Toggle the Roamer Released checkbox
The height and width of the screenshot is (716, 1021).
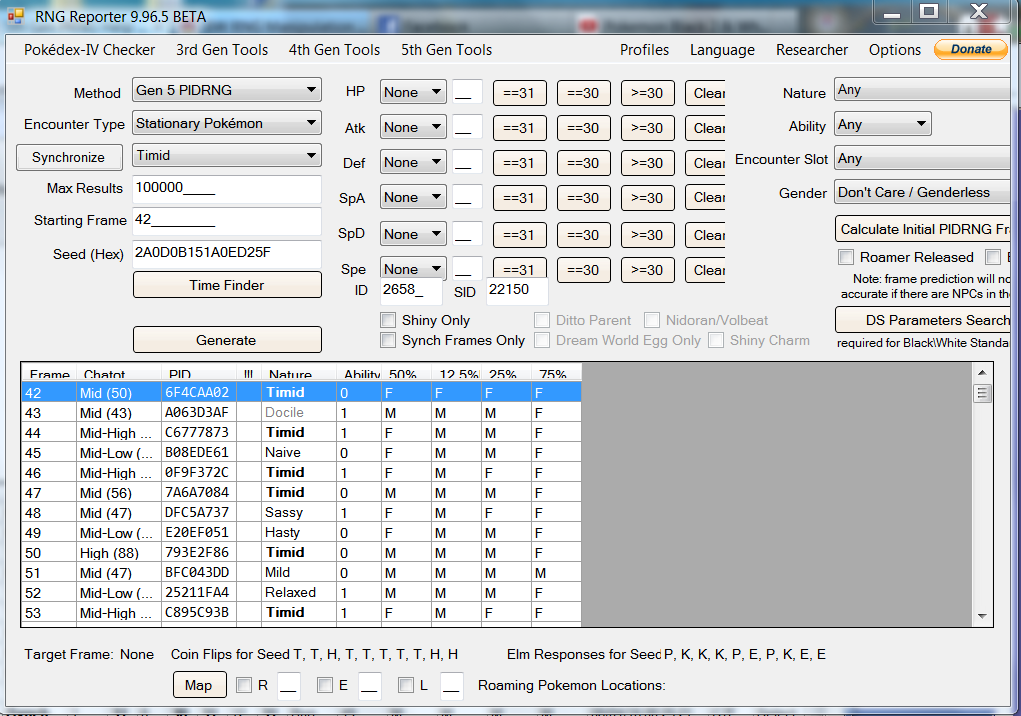pyautogui.click(x=846, y=257)
